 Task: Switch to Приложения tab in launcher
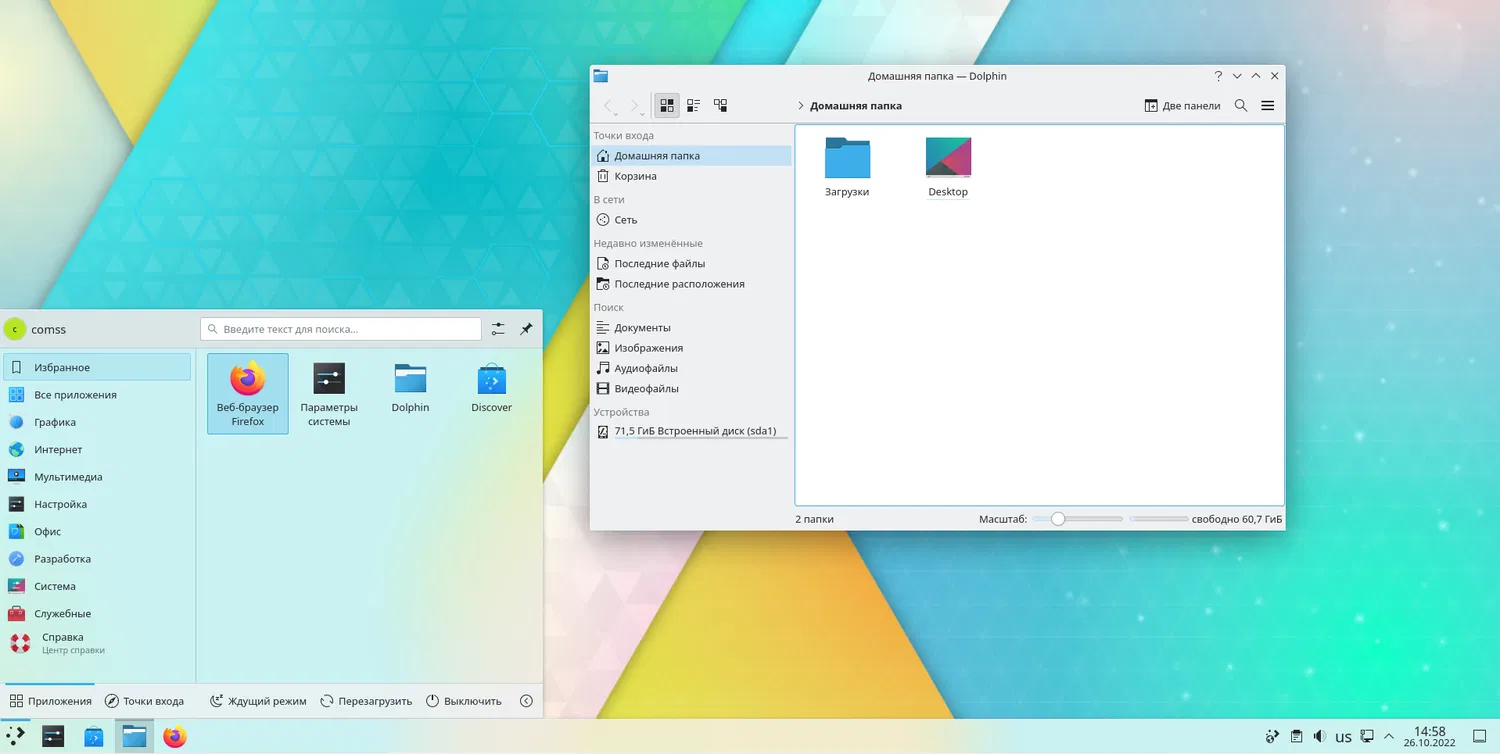pyautogui.click(x=50, y=701)
